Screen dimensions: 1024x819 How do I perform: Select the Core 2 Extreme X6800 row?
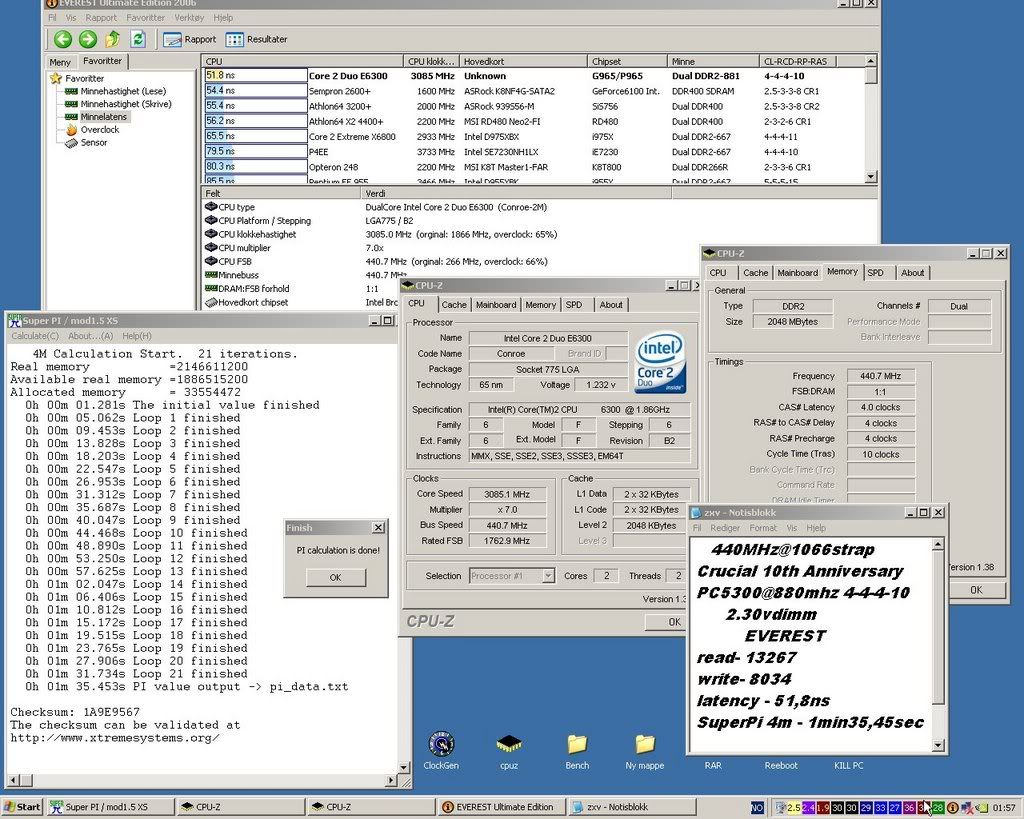533,136
